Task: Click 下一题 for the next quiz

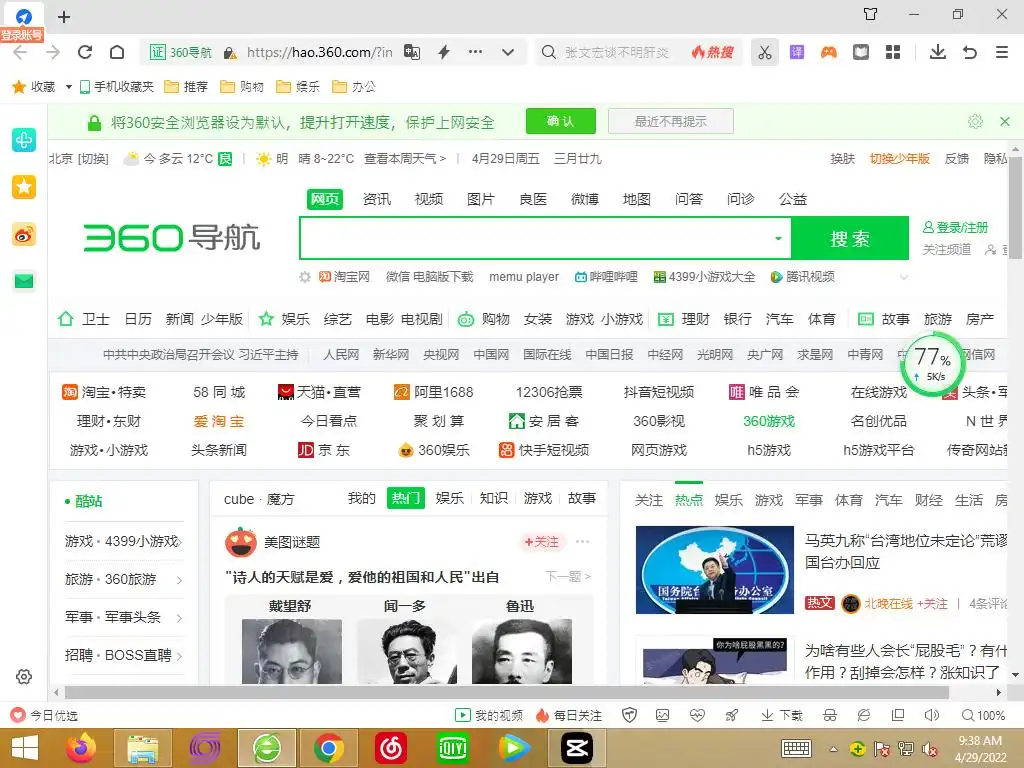Action: coord(568,576)
